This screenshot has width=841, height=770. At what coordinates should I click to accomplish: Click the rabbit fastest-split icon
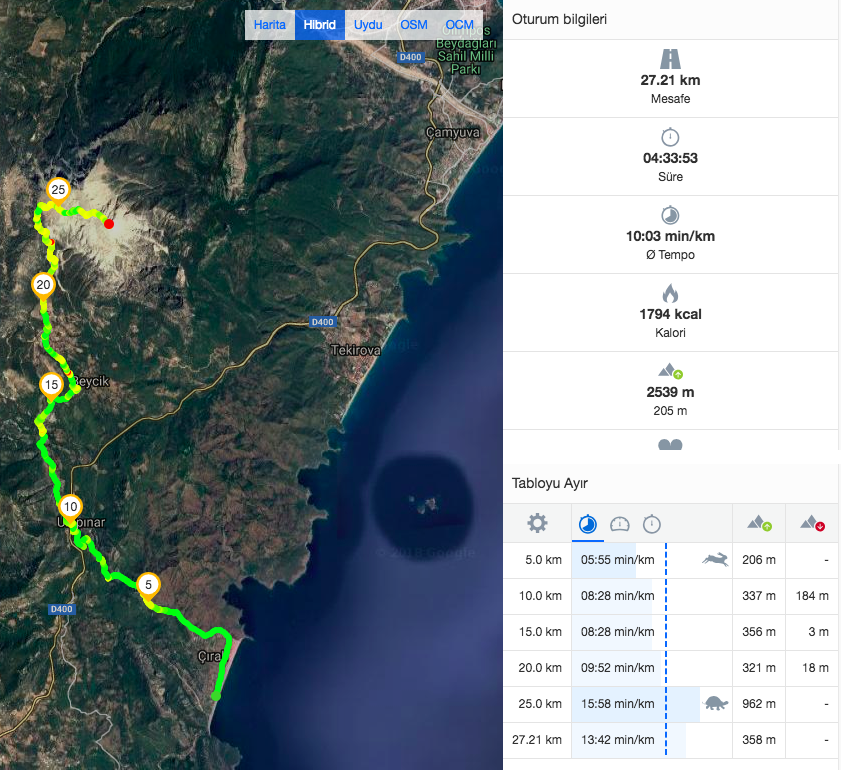[x=715, y=560]
